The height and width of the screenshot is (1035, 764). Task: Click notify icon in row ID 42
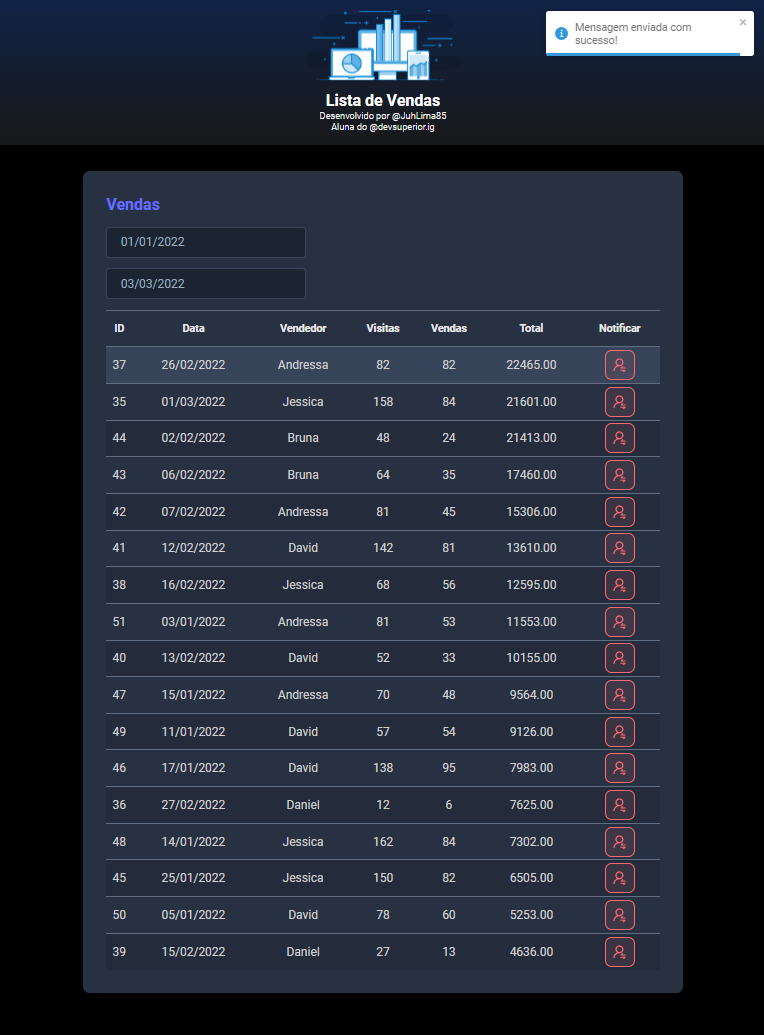619,512
